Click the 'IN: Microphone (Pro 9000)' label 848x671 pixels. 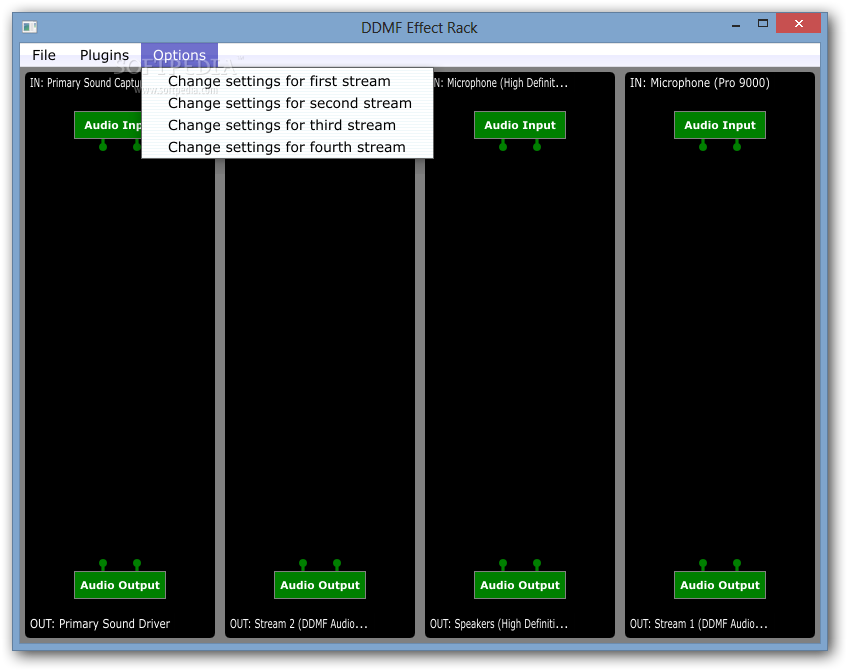point(700,83)
